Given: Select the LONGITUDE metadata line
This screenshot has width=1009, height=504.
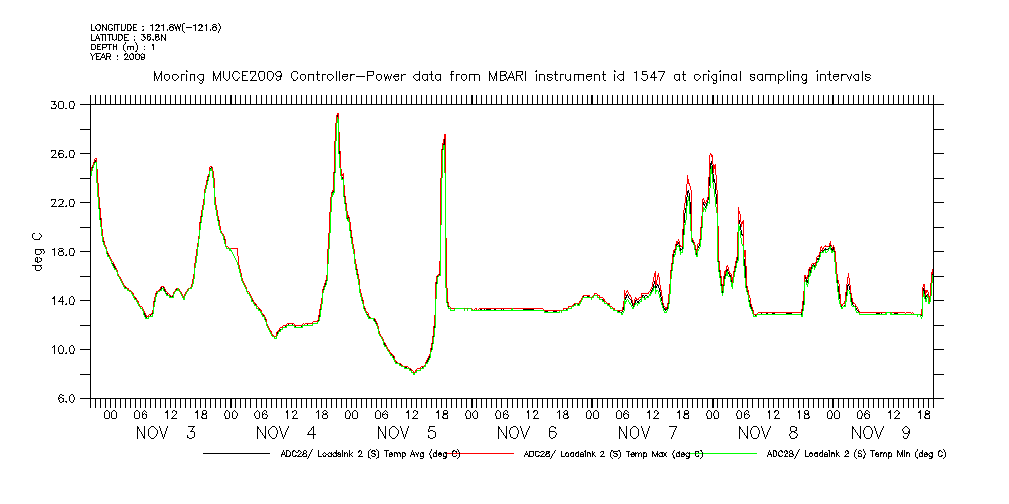Looking at the screenshot, I should 155,27.
